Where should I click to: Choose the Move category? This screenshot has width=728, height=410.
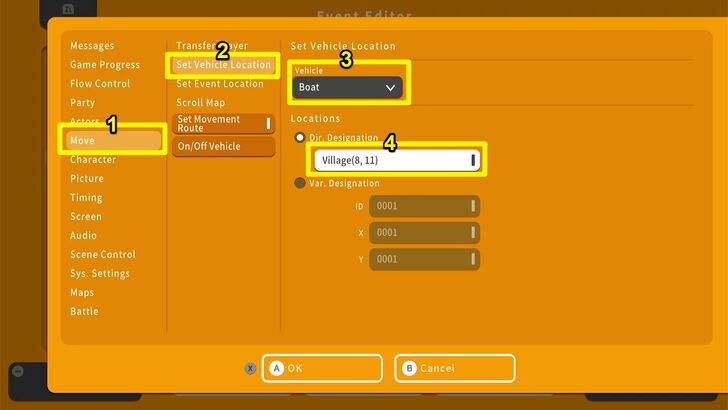tap(114, 140)
